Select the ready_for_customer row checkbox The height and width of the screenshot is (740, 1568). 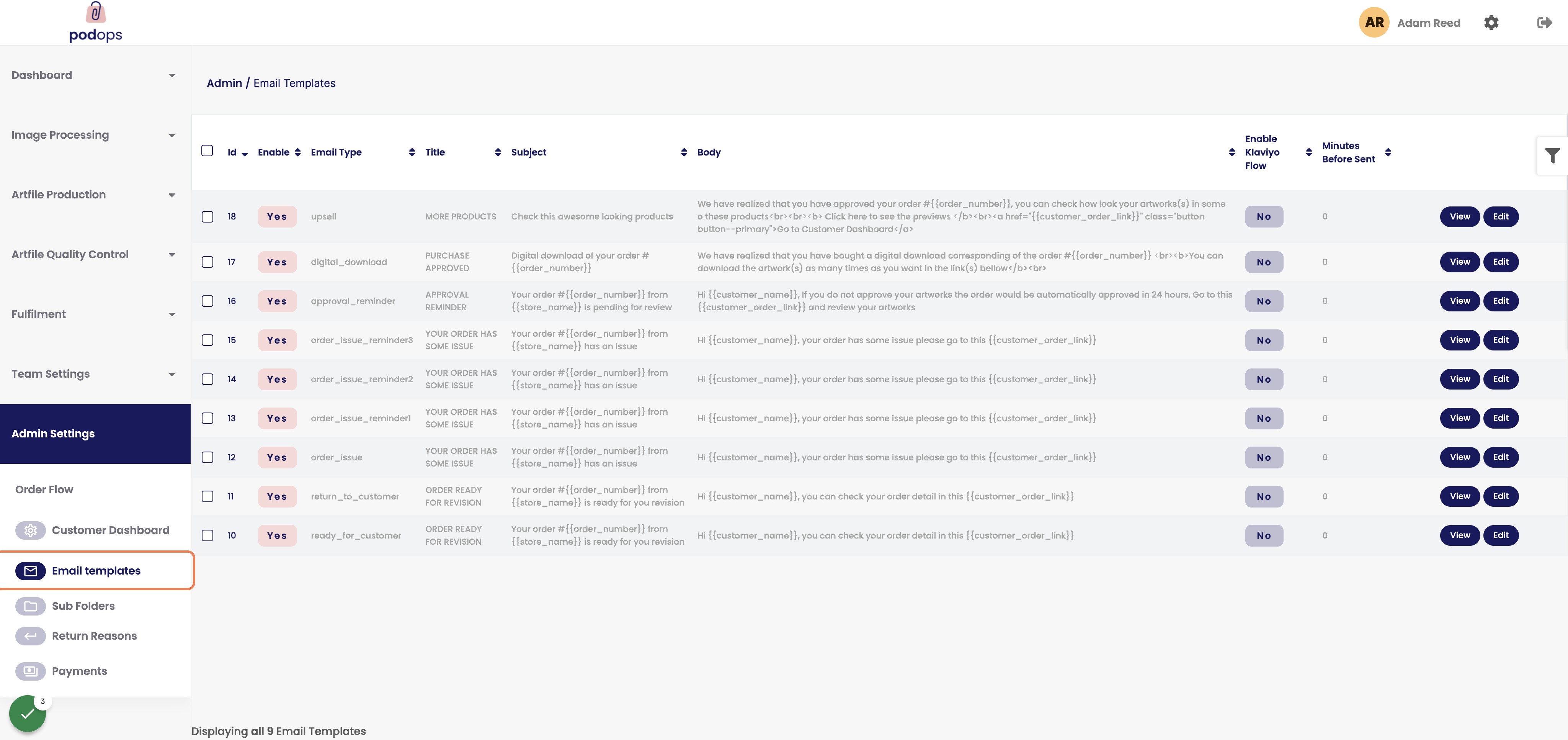click(x=207, y=535)
